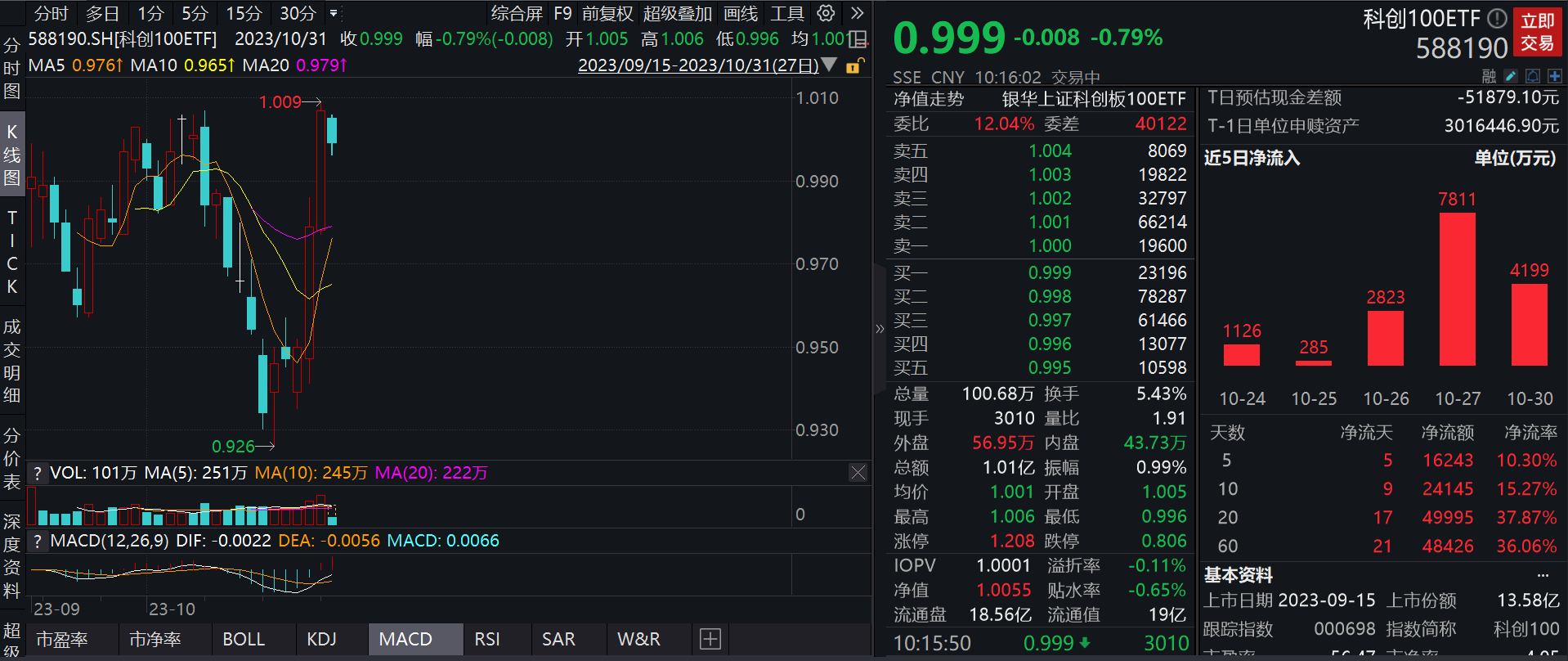Collapse right panel using the side chevron

(880, 329)
